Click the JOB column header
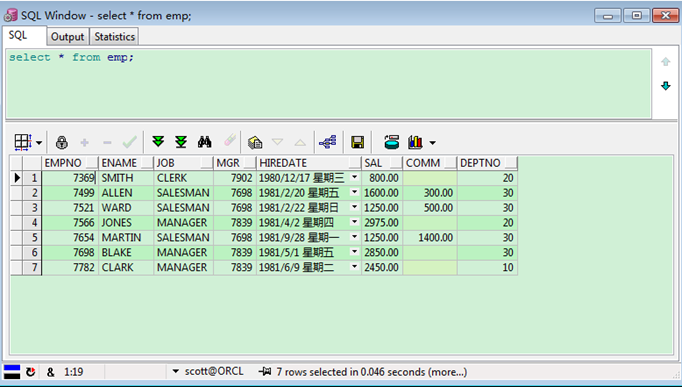Image resolution: width=682 pixels, height=387 pixels. click(x=184, y=163)
